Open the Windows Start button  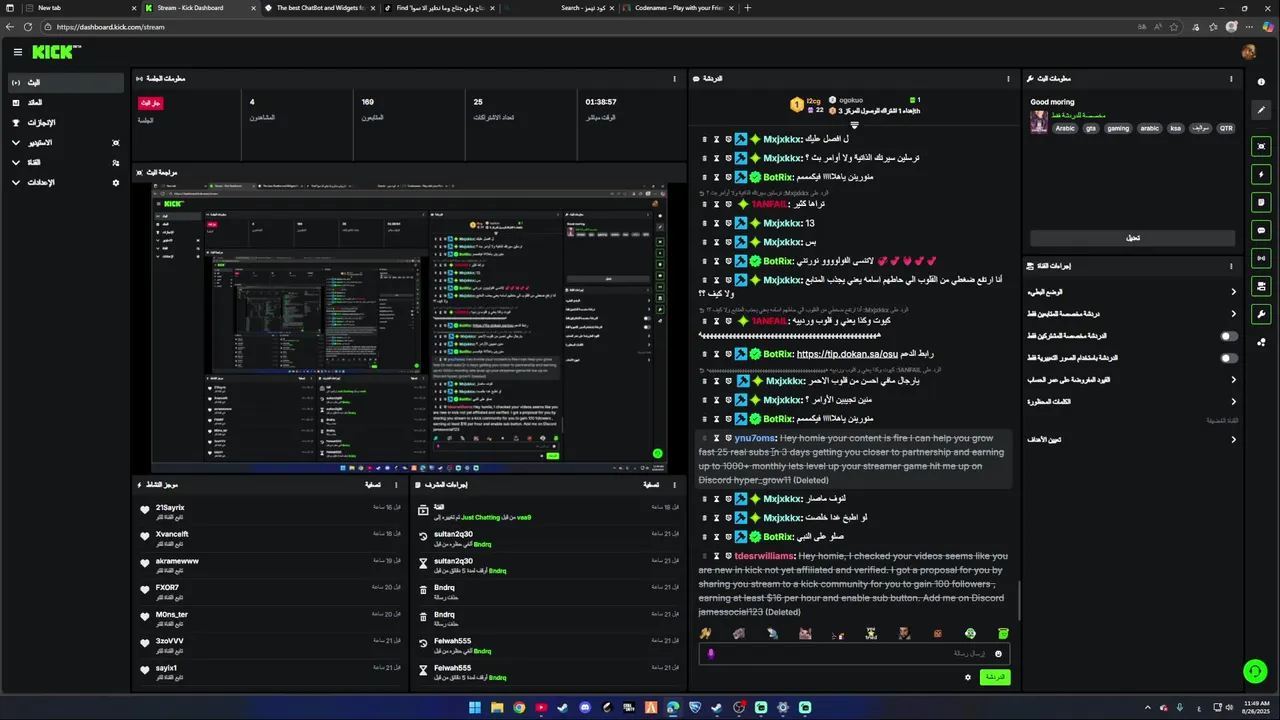click(x=475, y=708)
